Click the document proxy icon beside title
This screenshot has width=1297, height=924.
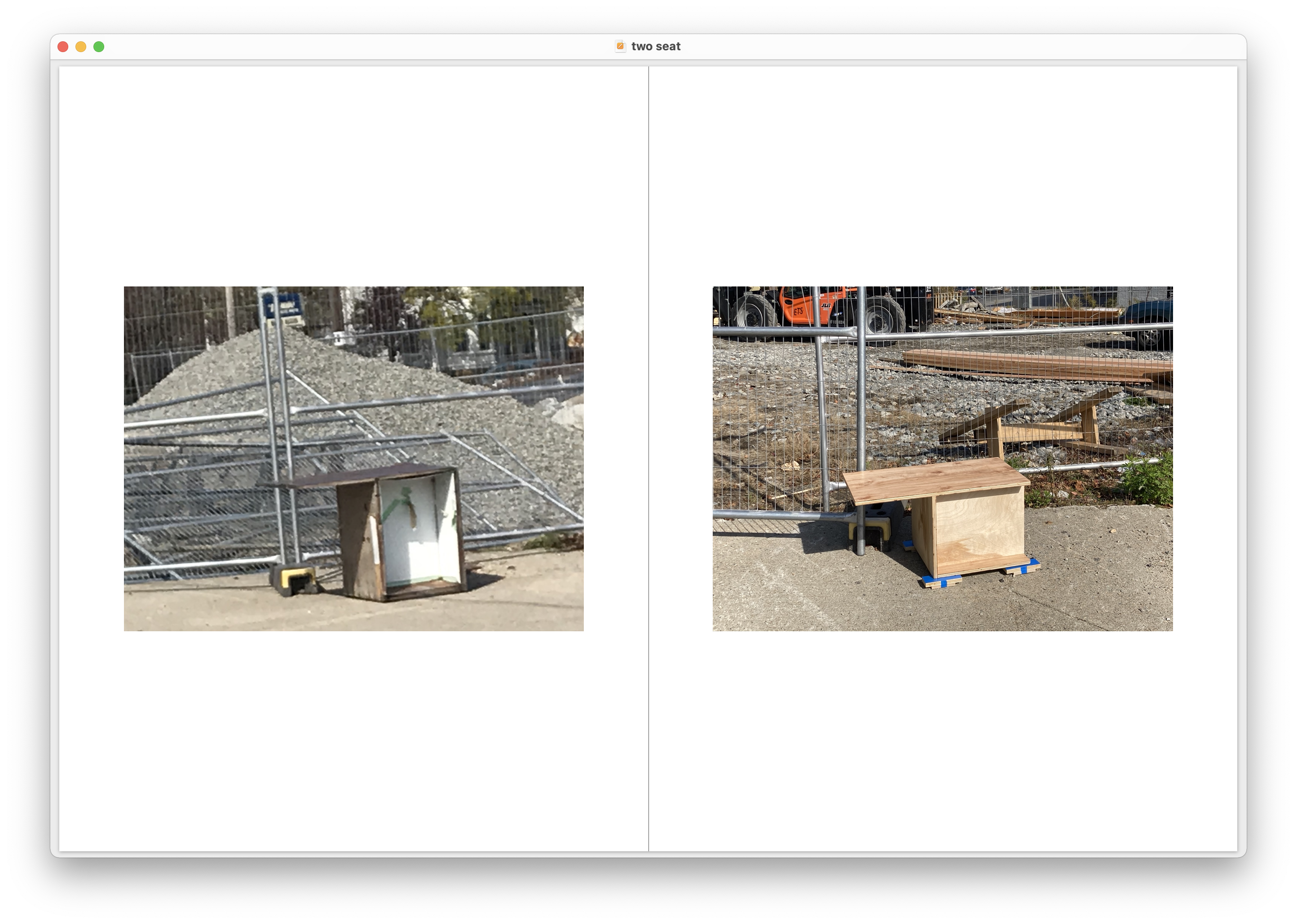[x=620, y=46]
